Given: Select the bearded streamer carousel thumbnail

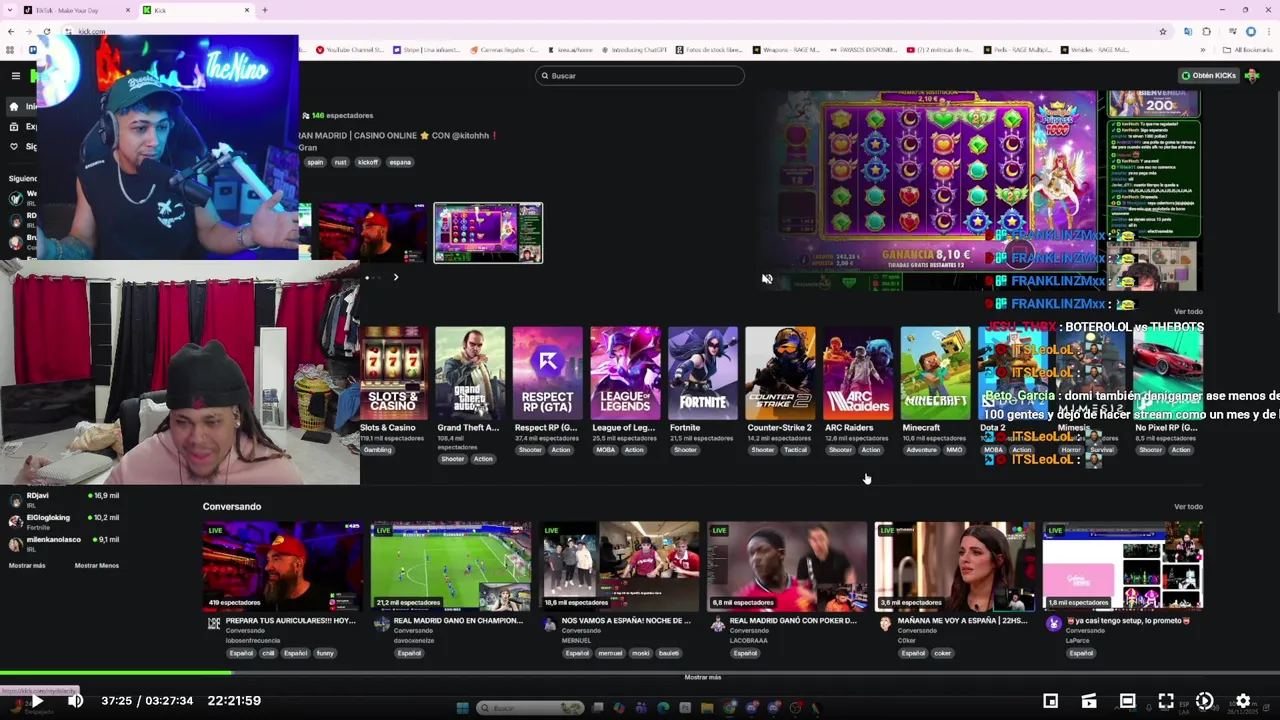Looking at the screenshot, I should pyautogui.click(x=372, y=233).
